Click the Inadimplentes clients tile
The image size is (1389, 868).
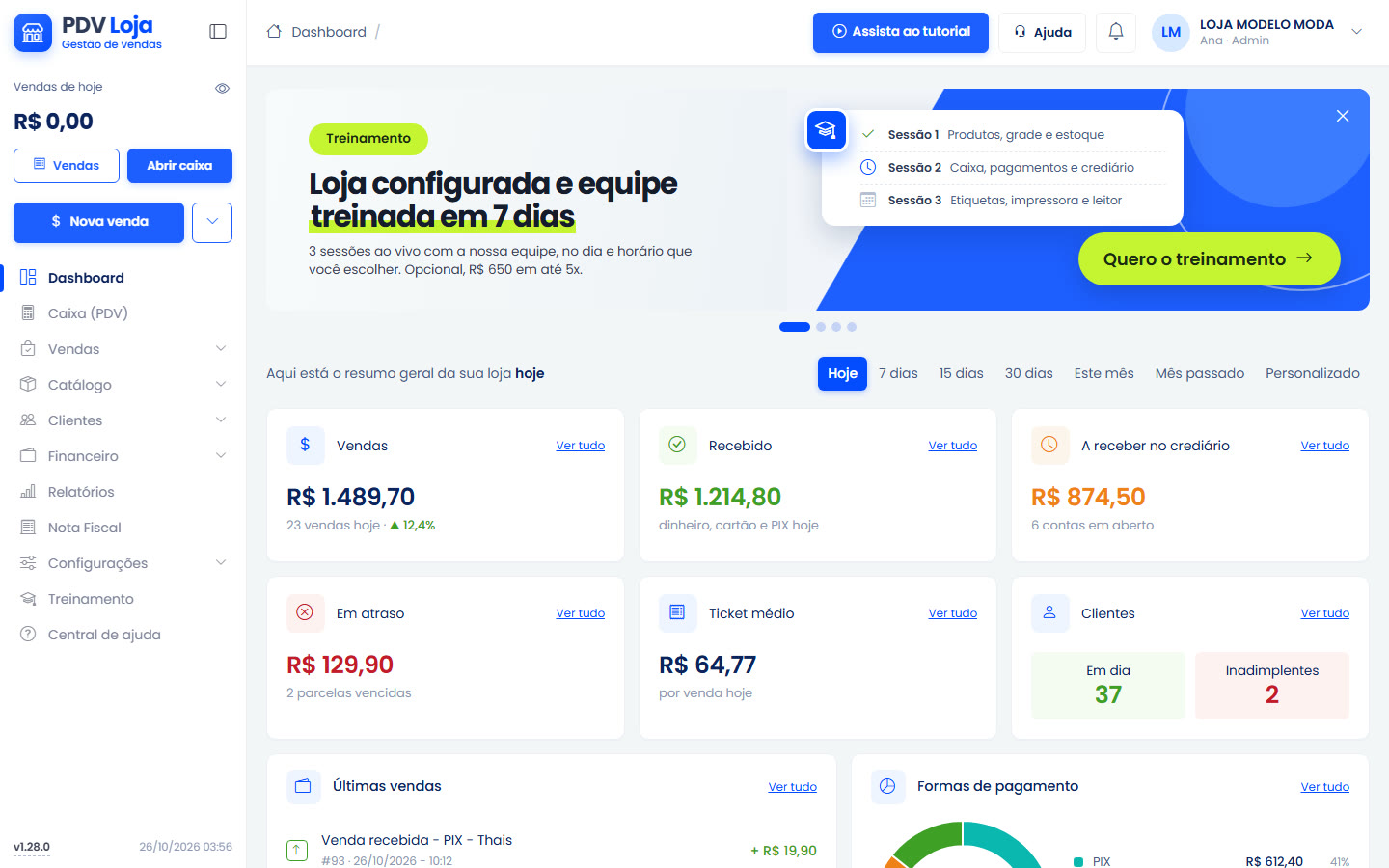(x=1272, y=686)
